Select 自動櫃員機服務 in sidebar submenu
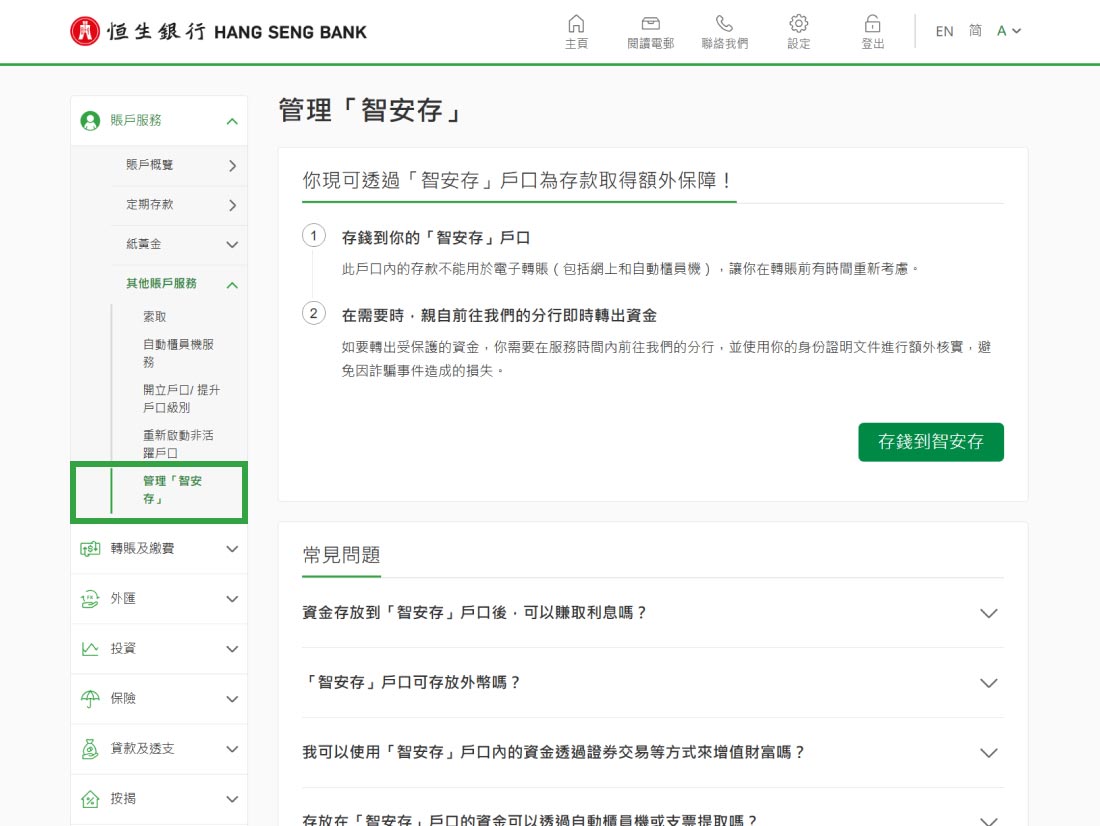Viewport: 1100px width, 826px height. click(x=178, y=353)
